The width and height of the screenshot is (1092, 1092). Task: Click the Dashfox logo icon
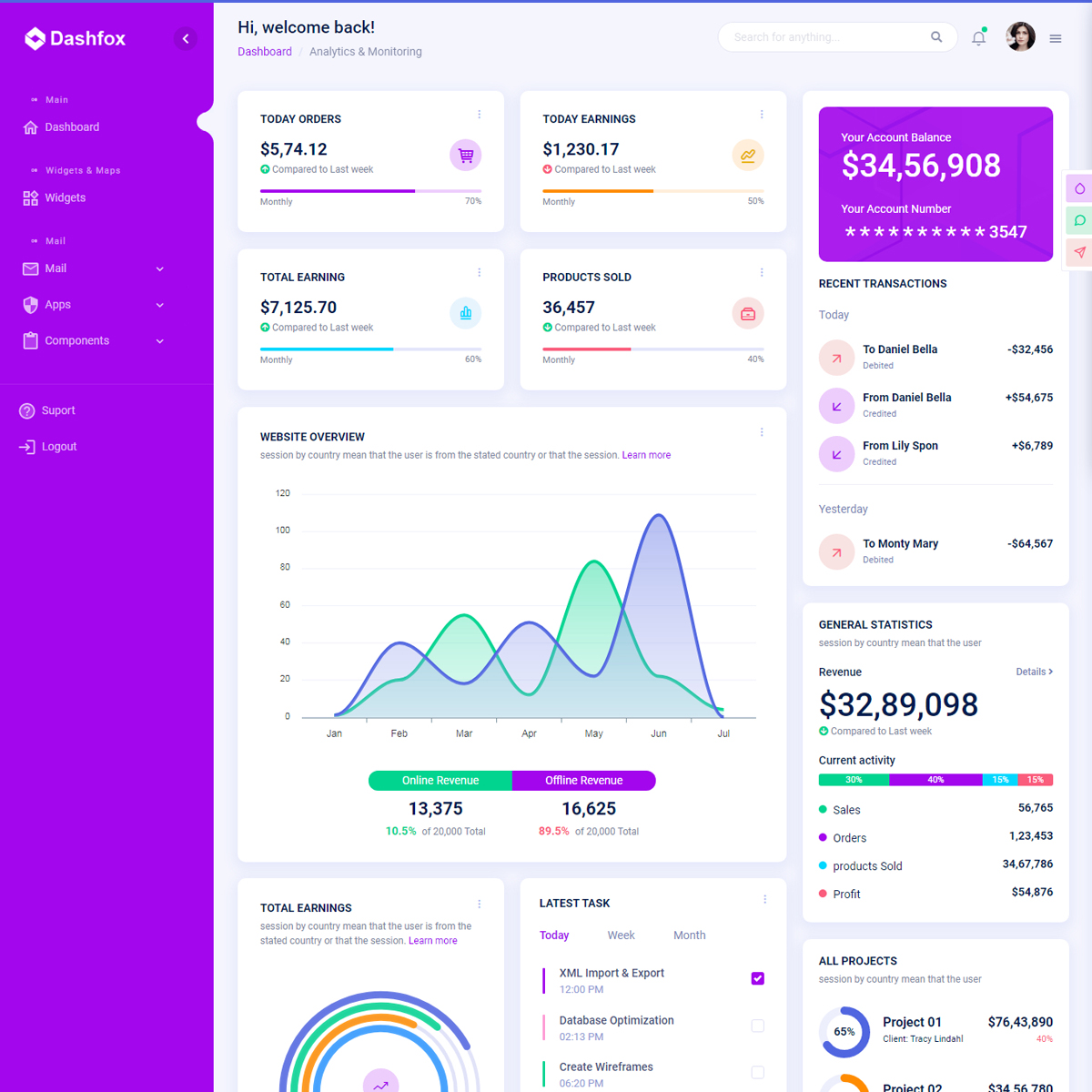click(x=35, y=38)
